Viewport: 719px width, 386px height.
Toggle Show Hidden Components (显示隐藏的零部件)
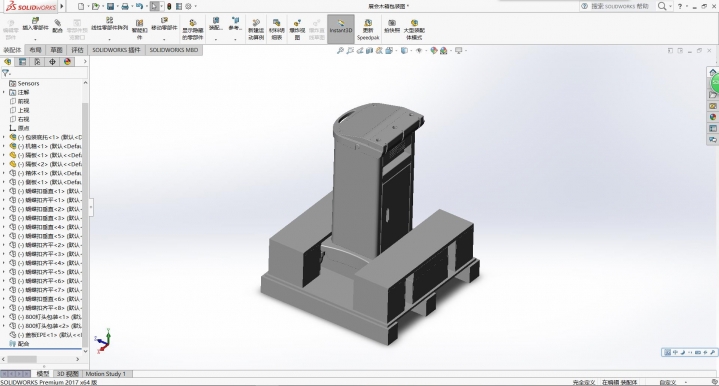coord(192,29)
